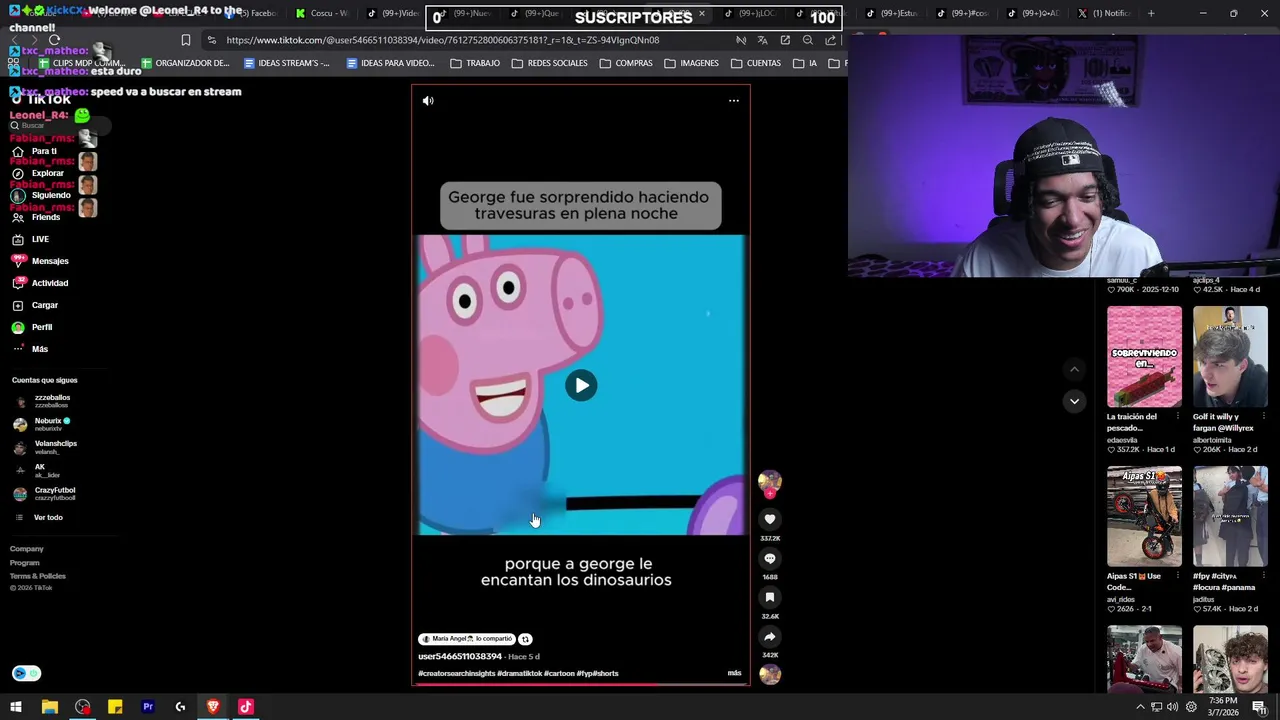Click the zoom magnifier icon in address bar
The height and width of the screenshot is (720, 1280).
pos(808,40)
